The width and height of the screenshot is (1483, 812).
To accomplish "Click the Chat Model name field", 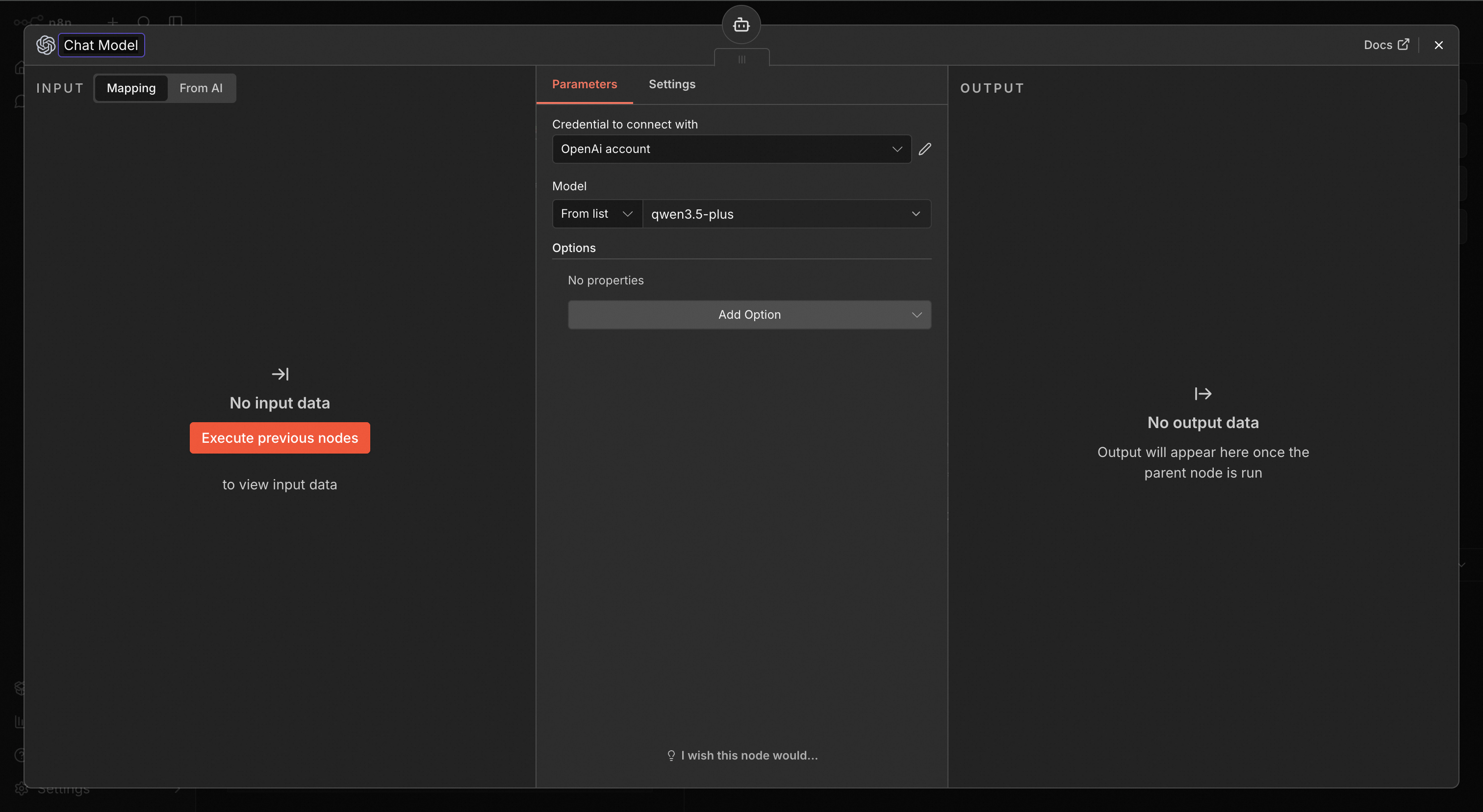I will point(101,45).
